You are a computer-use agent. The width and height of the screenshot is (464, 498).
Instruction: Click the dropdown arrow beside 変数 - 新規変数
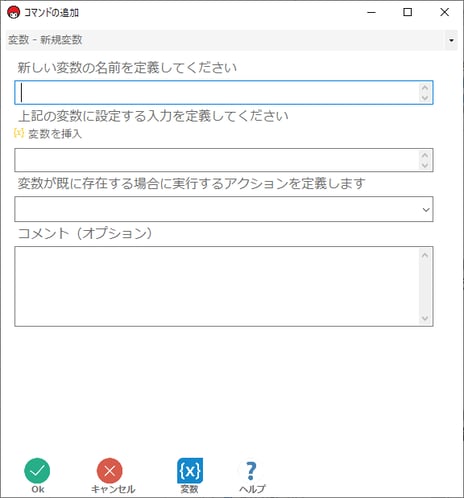point(451,40)
